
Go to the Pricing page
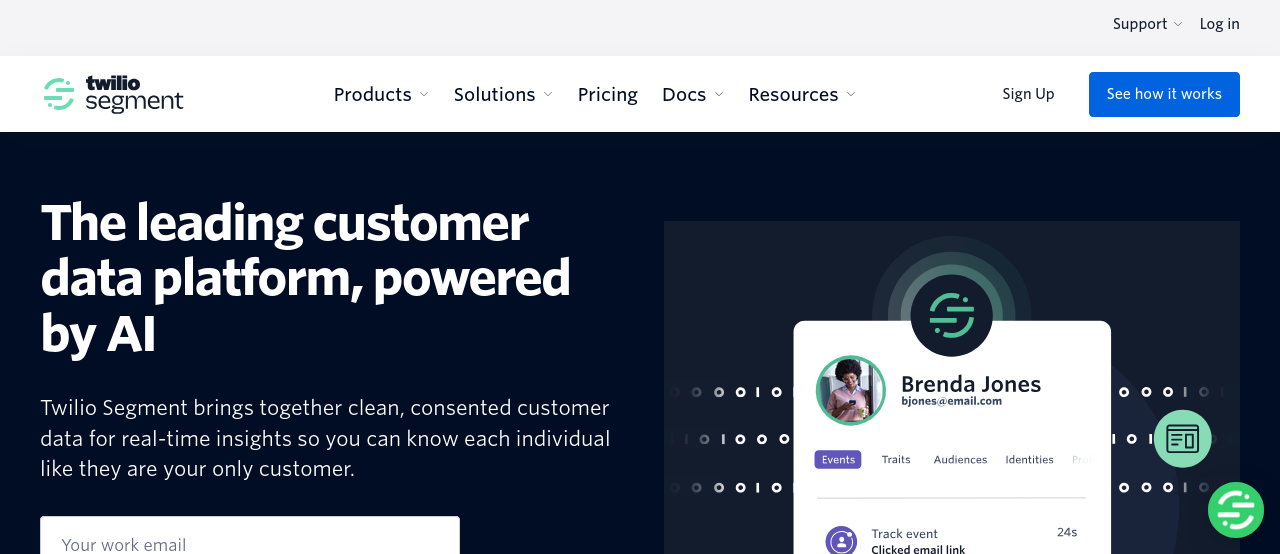[x=608, y=94]
